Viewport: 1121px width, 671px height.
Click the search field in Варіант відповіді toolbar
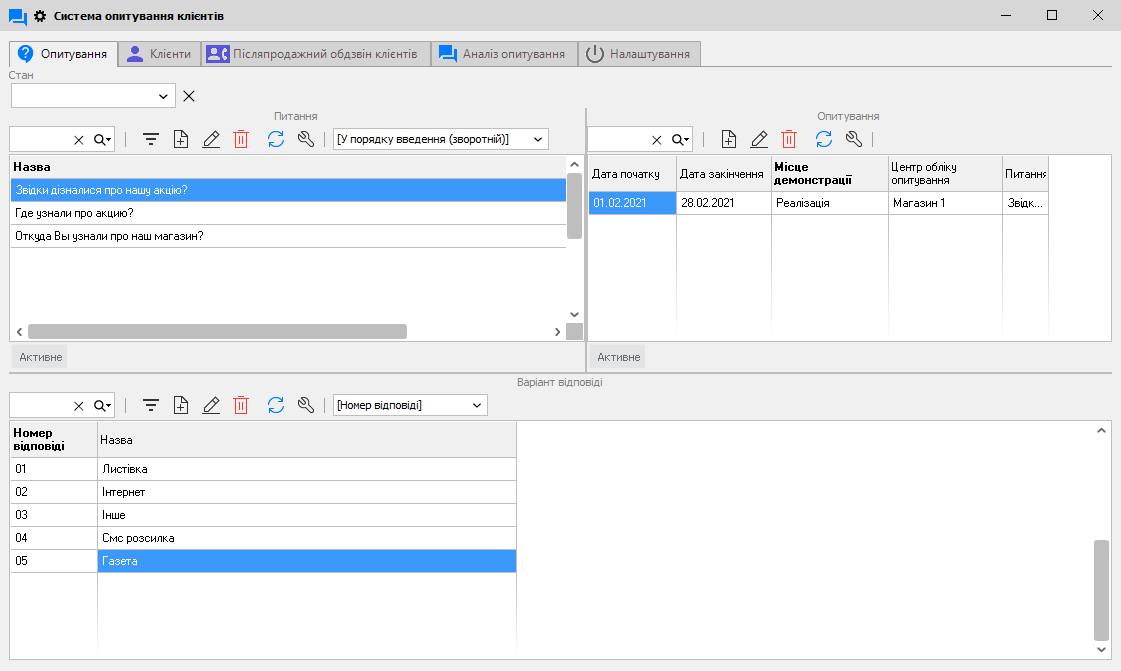tap(40, 405)
